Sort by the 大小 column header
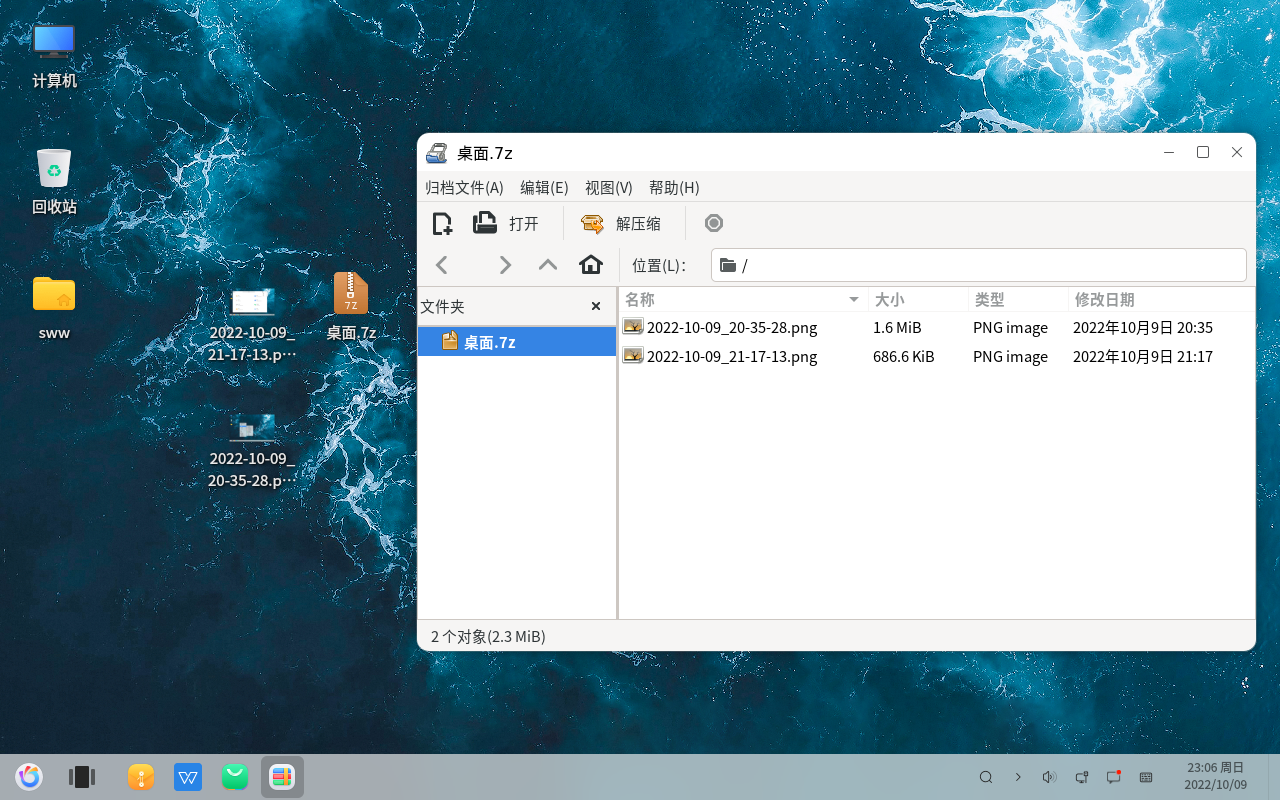 [918, 299]
